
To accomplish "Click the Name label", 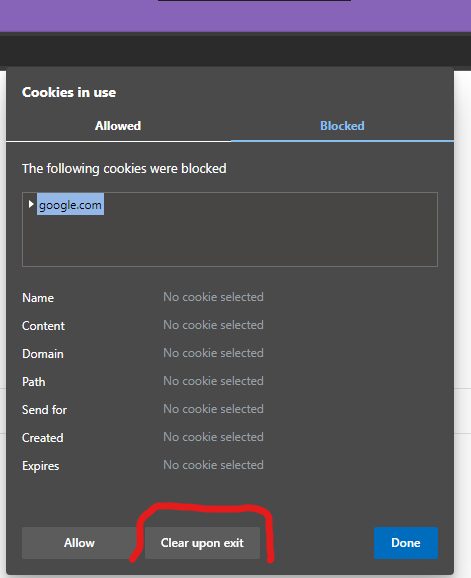I will point(38,298).
